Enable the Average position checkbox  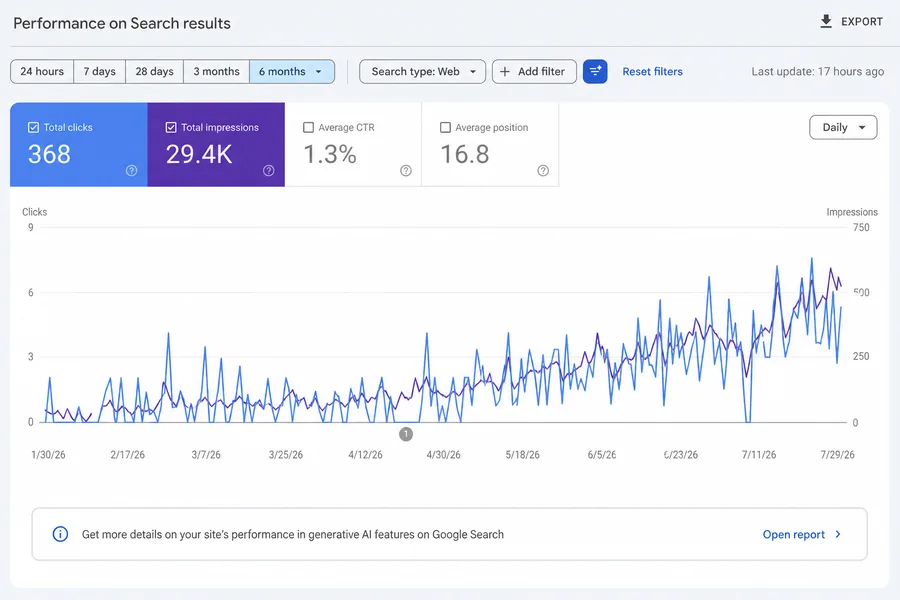(x=445, y=127)
